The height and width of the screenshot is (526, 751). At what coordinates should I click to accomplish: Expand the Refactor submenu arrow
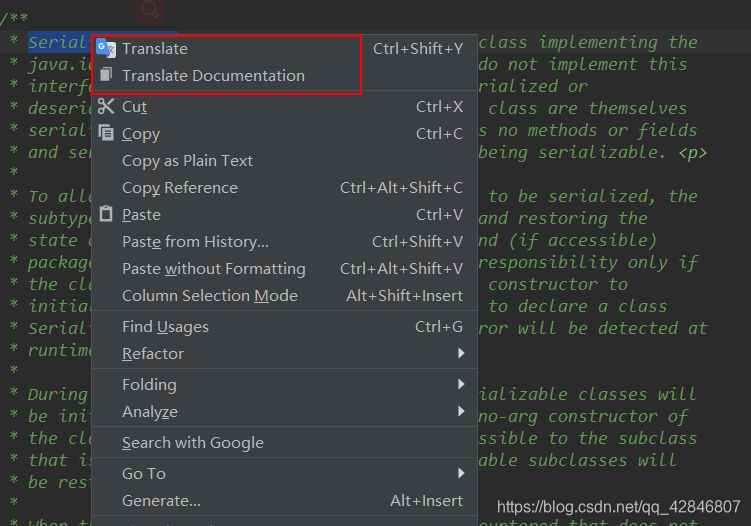(461, 354)
